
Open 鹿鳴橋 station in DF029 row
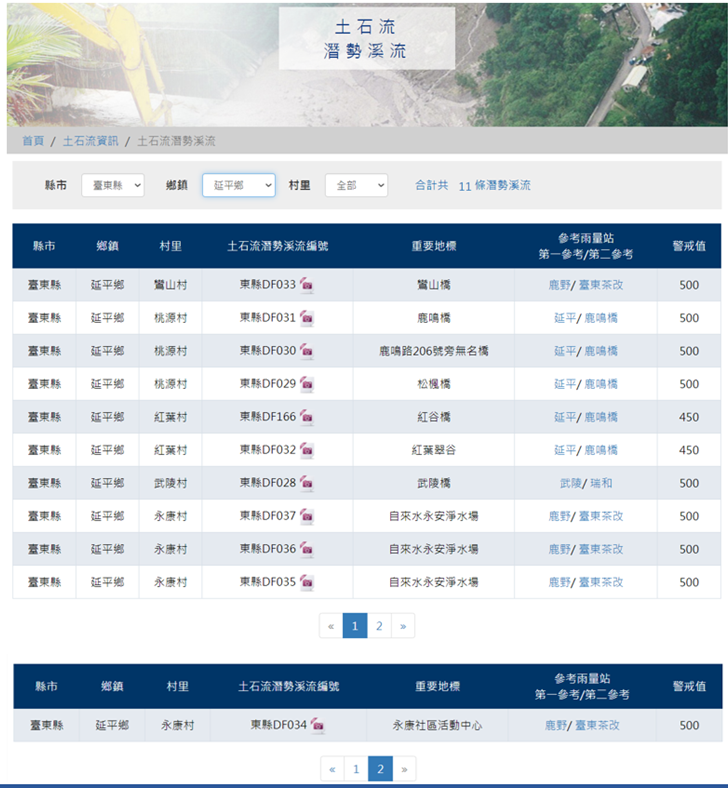[601, 384]
